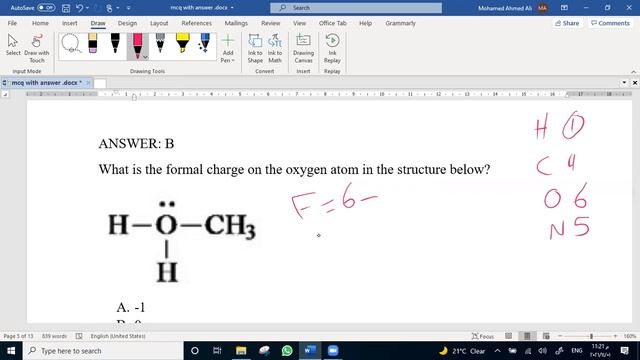The width and height of the screenshot is (640, 360).
Task: Open the document title dropdown arrow
Action: pyautogui.click(x=232, y=8)
